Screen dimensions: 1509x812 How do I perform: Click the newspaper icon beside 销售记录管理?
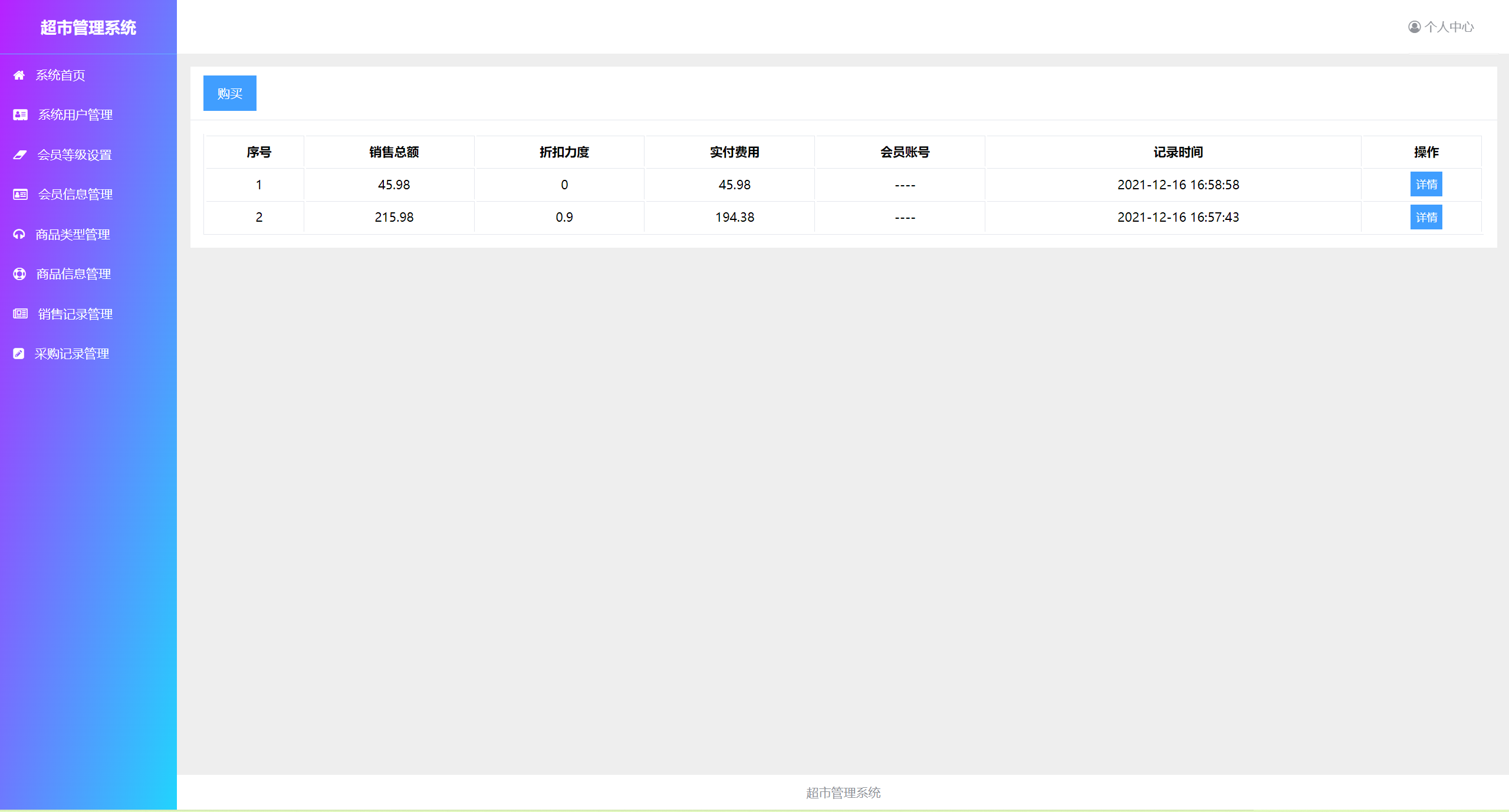[20, 314]
